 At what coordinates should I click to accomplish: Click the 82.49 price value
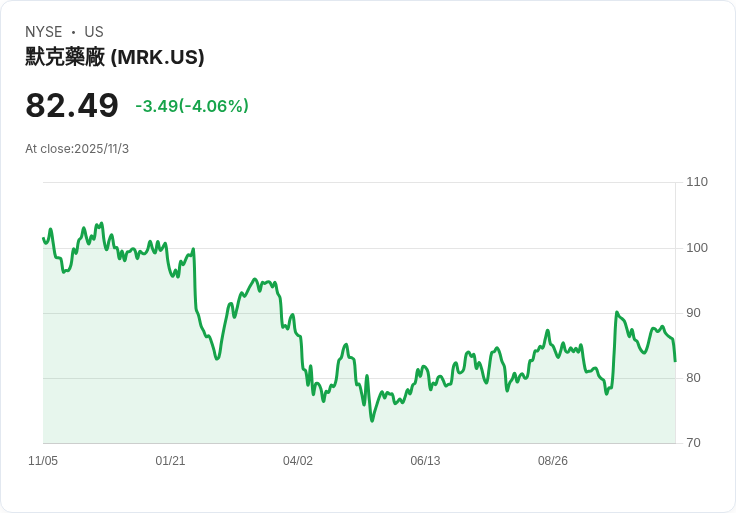pyautogui.click(x=72, y=105)
